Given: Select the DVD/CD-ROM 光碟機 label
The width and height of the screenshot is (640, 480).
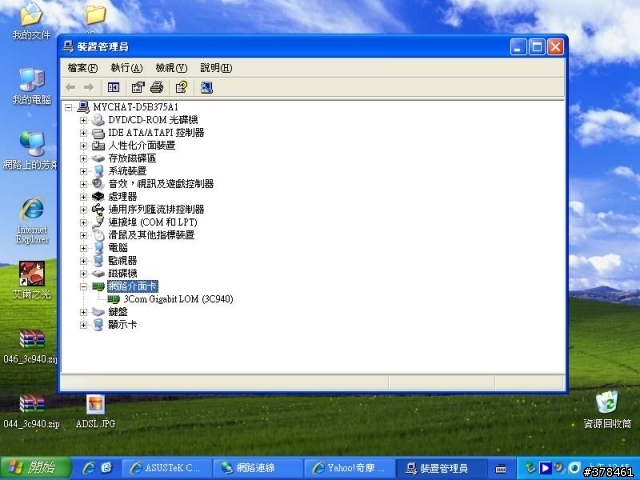Looking at the screenshot, I should 153,120.
